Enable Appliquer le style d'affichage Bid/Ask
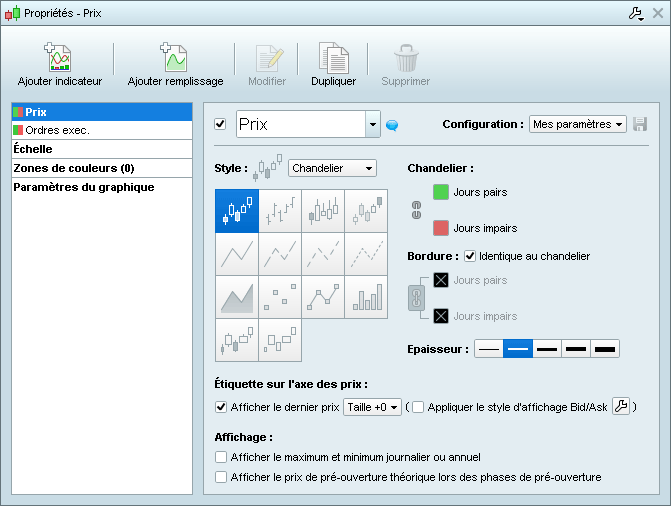Viewport: 671px width, 506px height. click(418, 407)
